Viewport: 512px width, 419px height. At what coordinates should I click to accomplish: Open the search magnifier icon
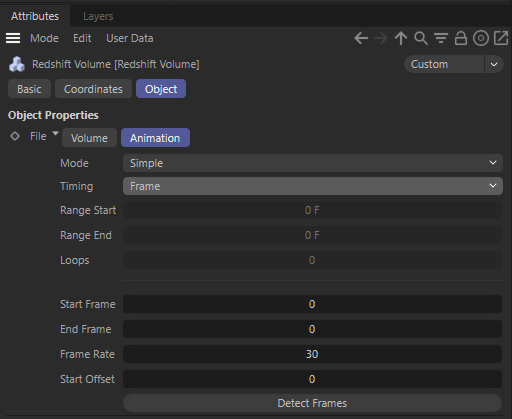click(421, 38)
